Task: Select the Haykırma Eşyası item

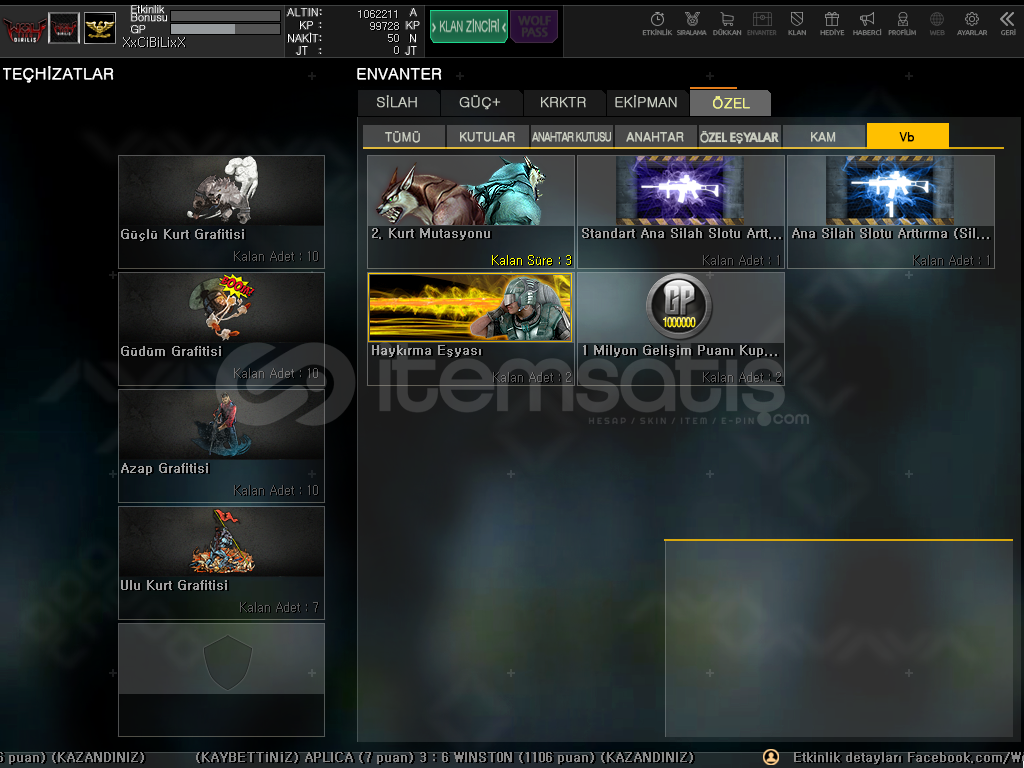Action: [x=471, y=328]
